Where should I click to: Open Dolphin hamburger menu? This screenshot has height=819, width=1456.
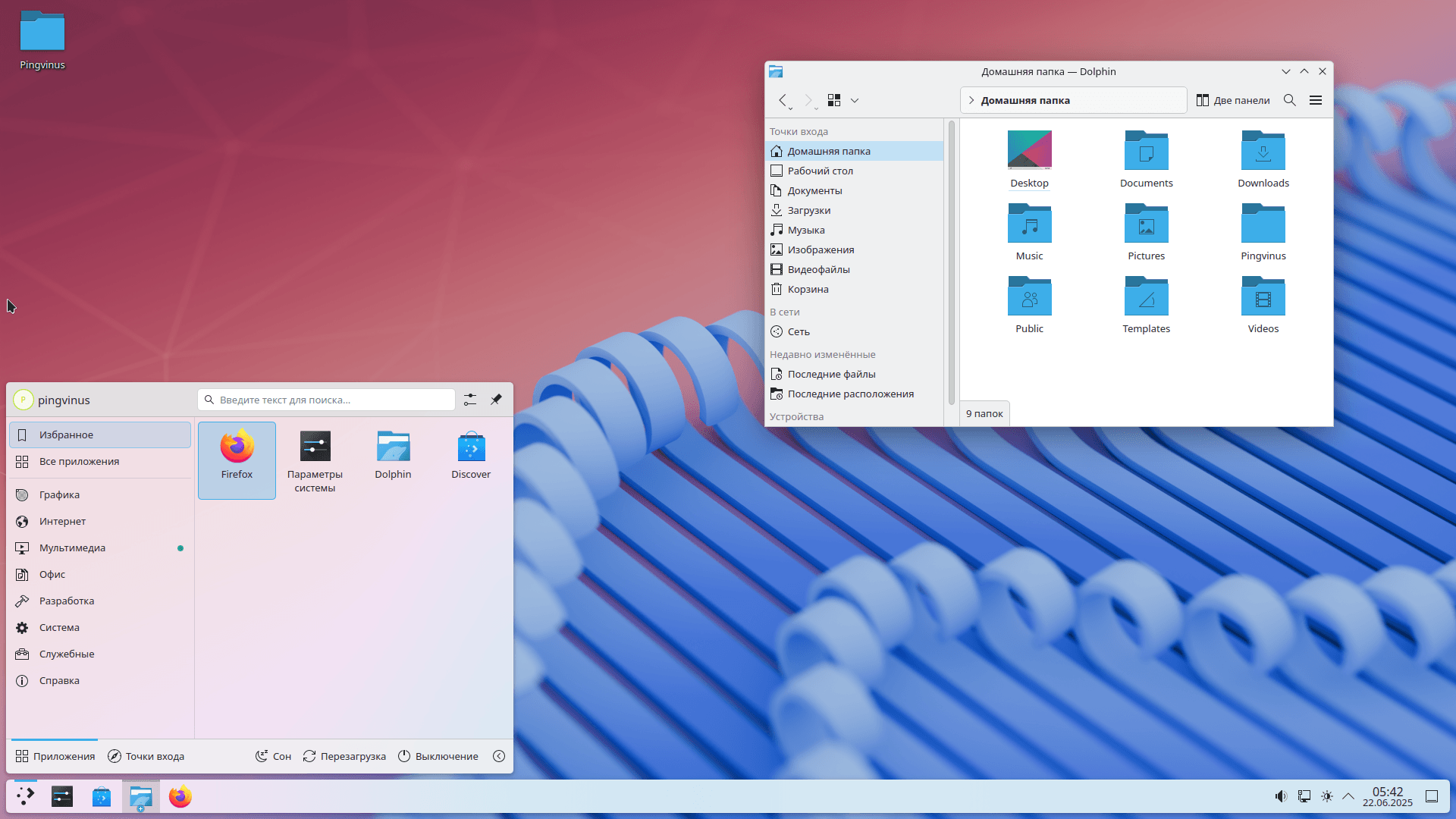(x=1316, y=100)
